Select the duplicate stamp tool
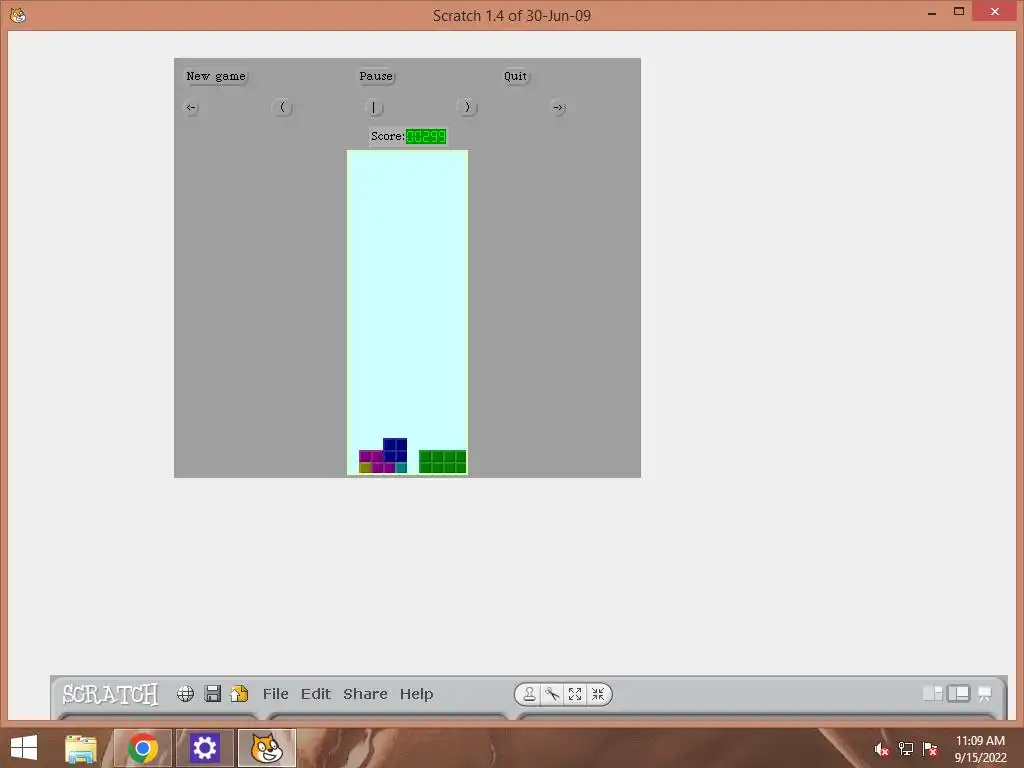Screen dimensions: 1024x768 [x=529, y=694]
